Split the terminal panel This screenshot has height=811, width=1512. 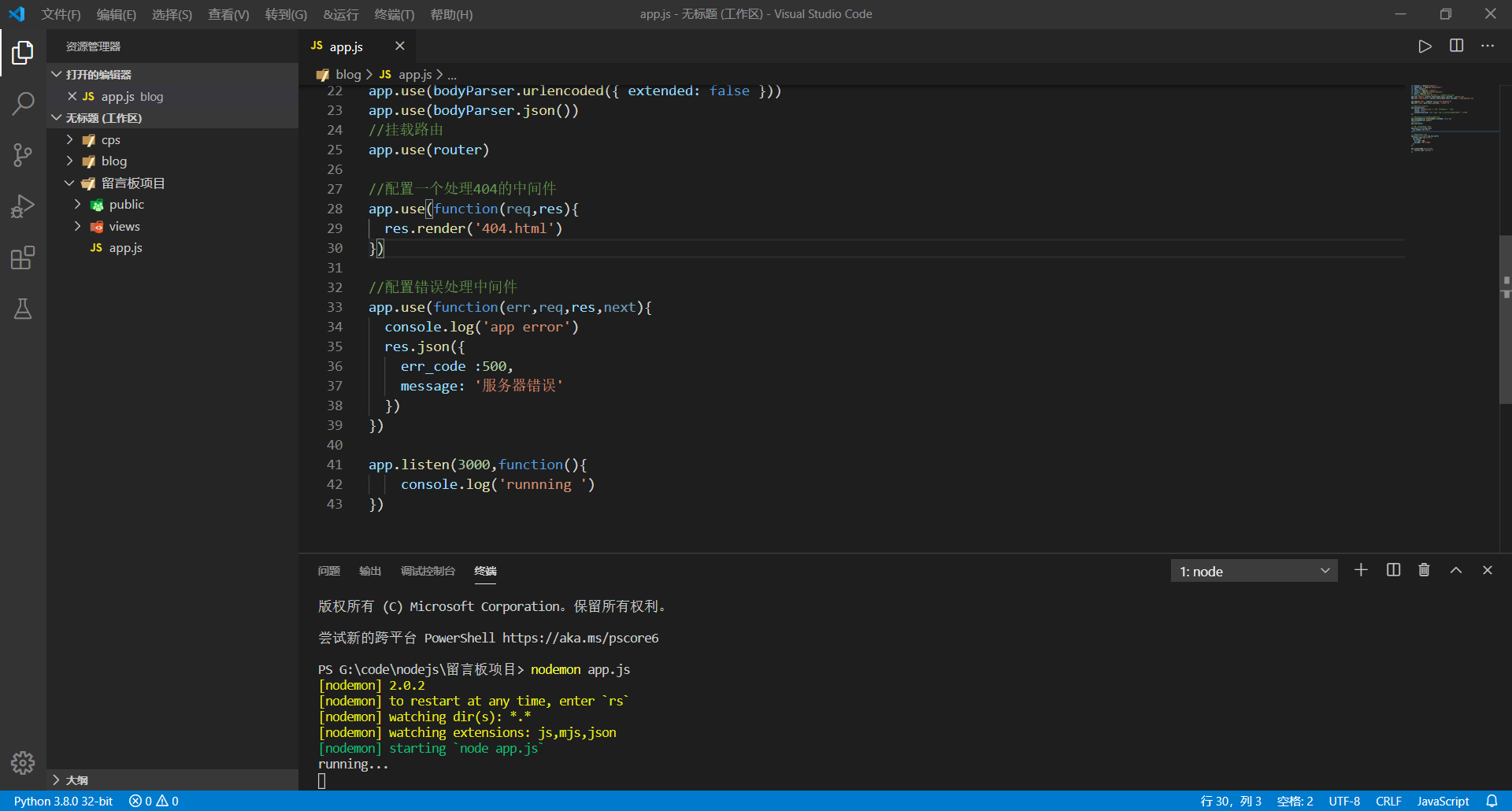click(x=1393, y=570)
